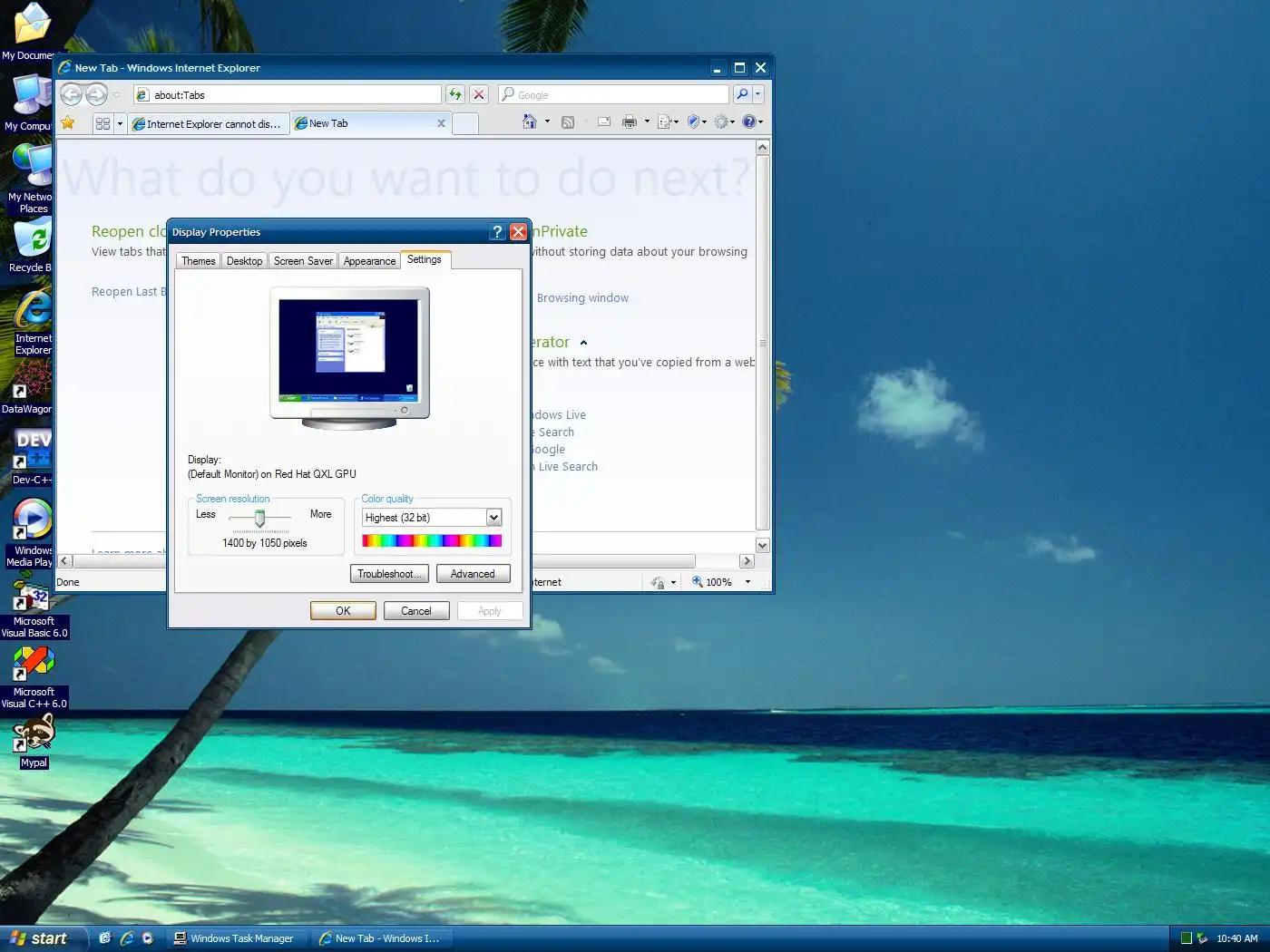Click the vertical scrollbar down arrow in IE
Screen dimensions: 1270x952
(x=763, y=546)
